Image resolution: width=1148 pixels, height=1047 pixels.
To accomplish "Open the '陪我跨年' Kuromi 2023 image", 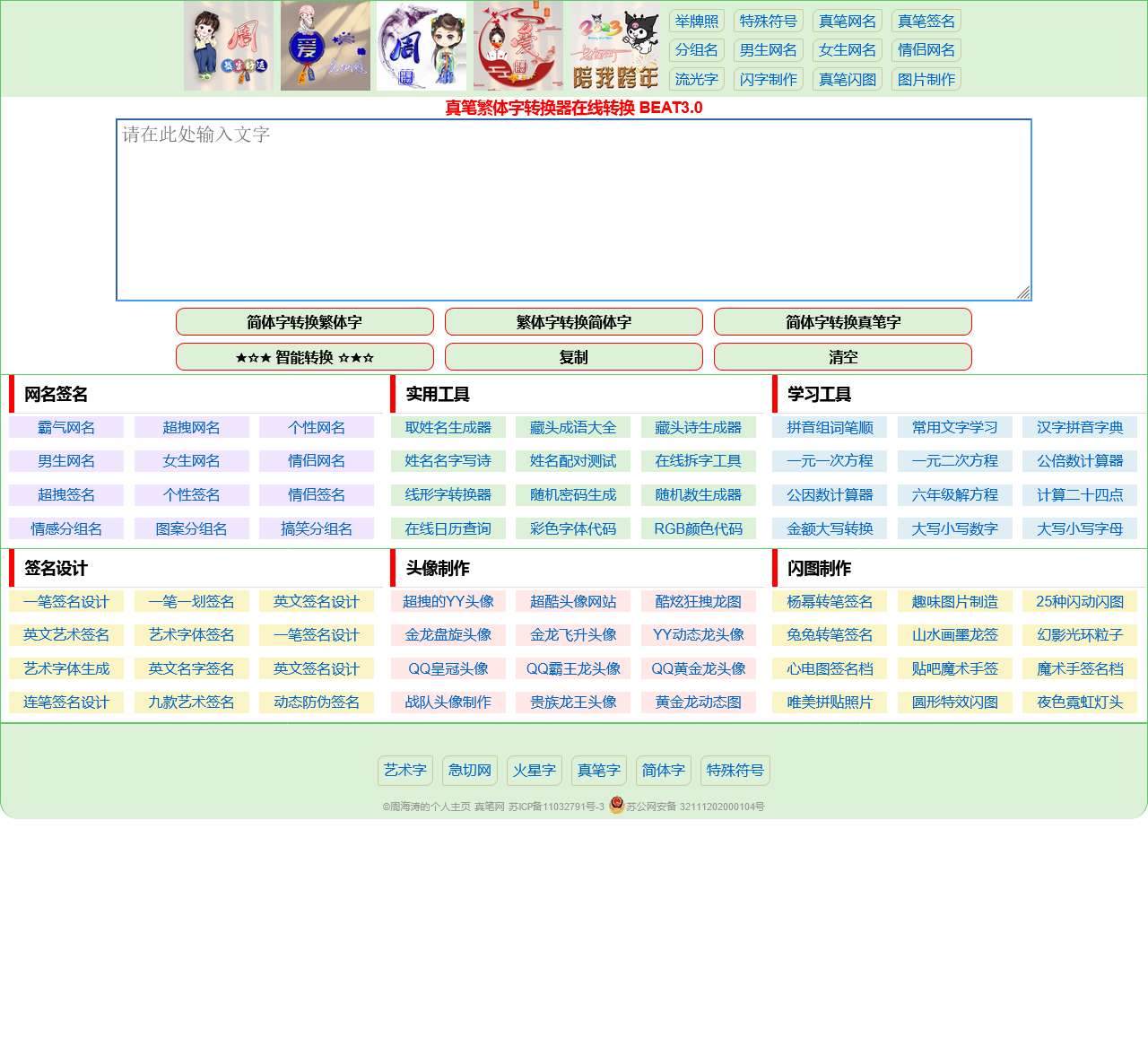I will [615, 46].
